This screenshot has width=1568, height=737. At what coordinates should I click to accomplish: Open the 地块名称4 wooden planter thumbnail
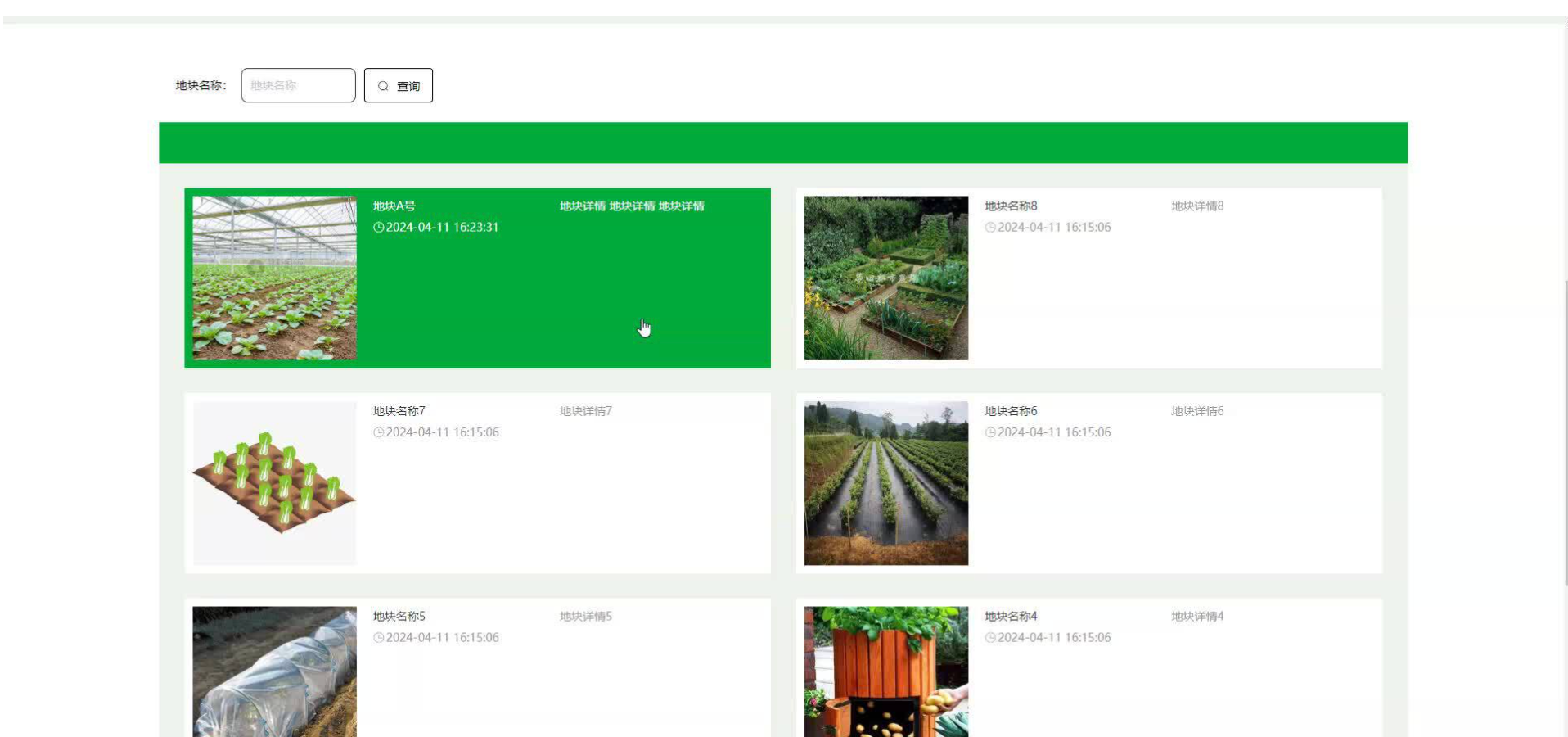pos(886,671)
